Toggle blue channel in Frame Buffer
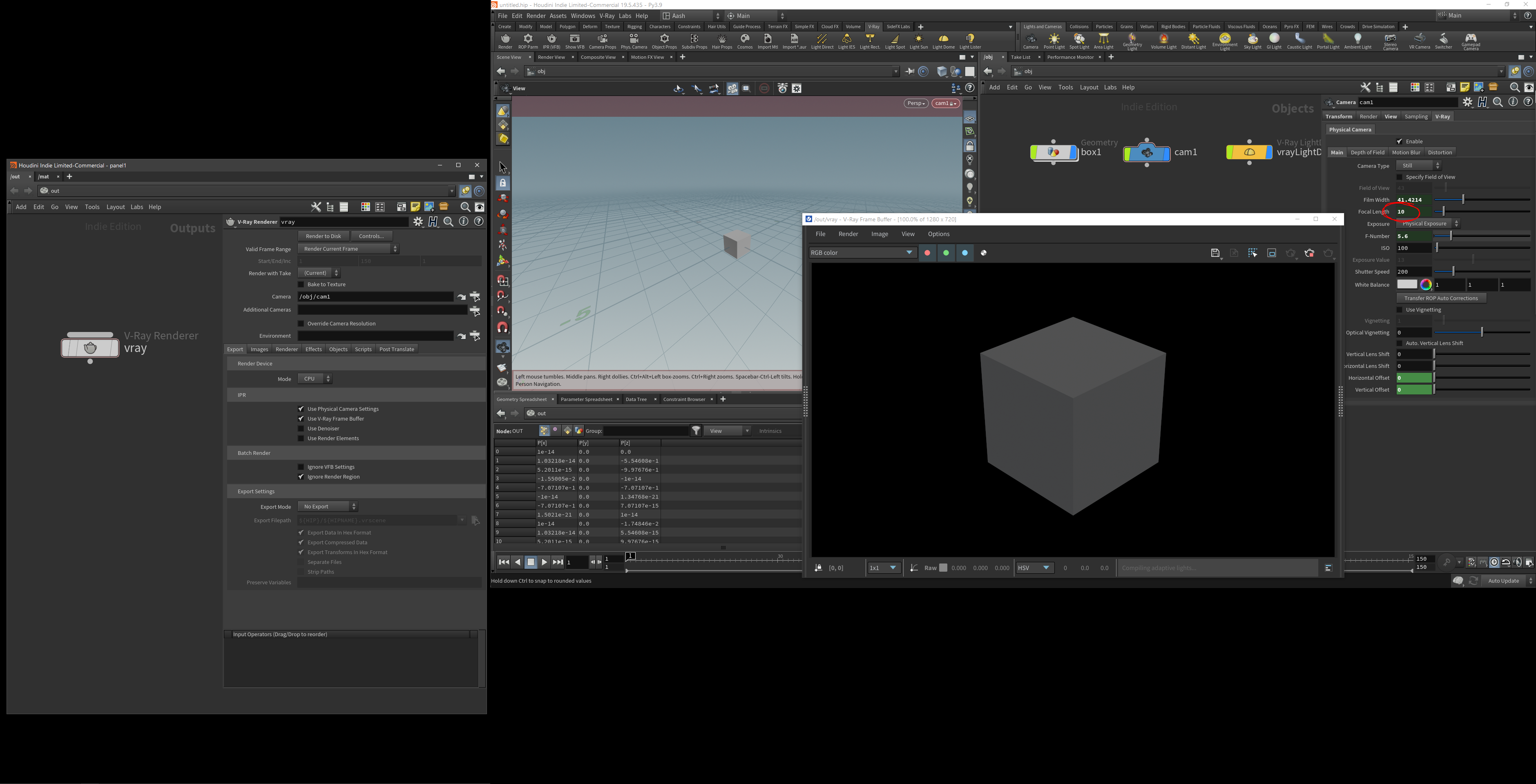1536x784 pixels. pyautogui.click(x=965, y=253)
